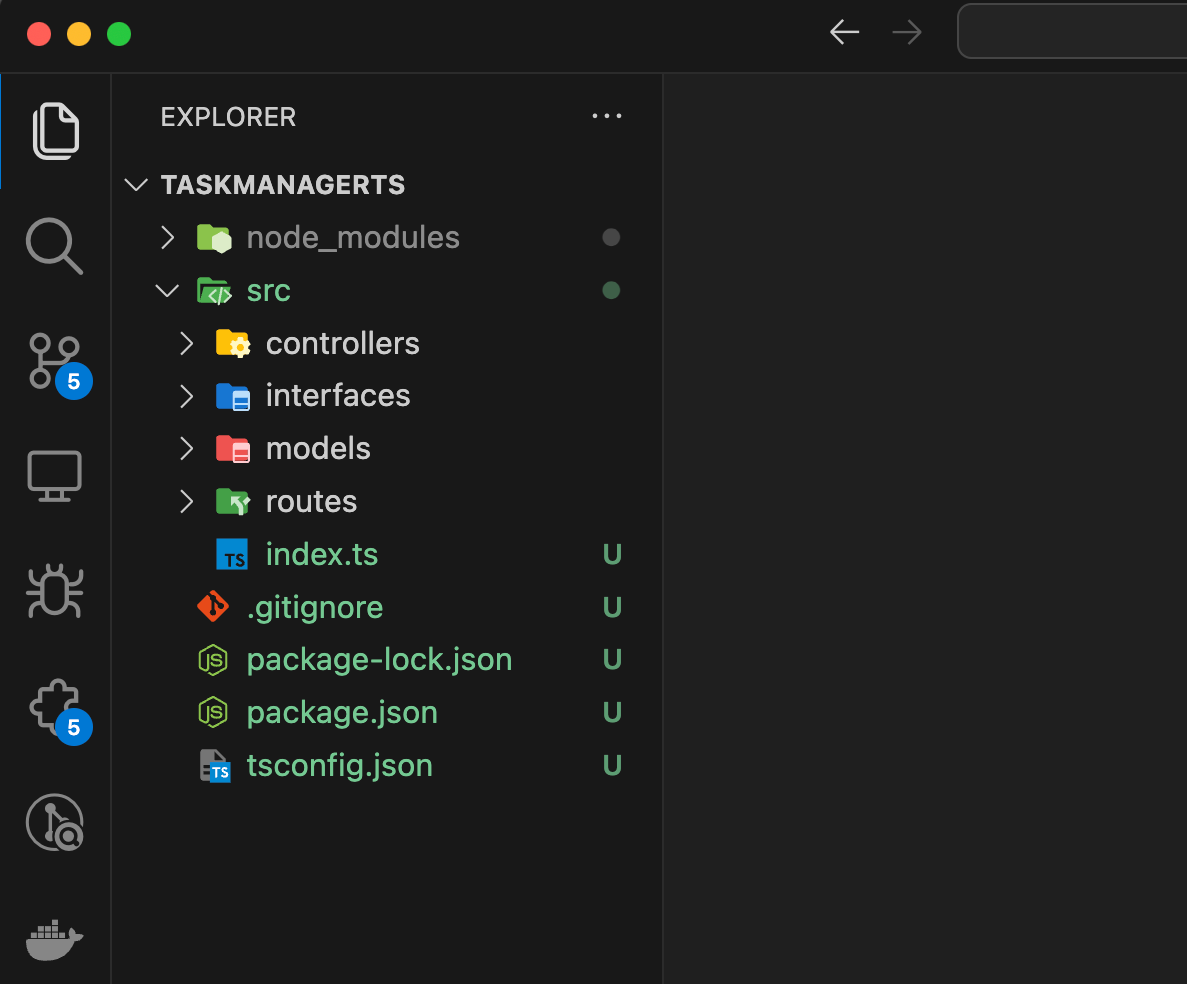This screenshot has width=1187, height=984.
Task: Open the Remote Explorer view
Action: 55,476
